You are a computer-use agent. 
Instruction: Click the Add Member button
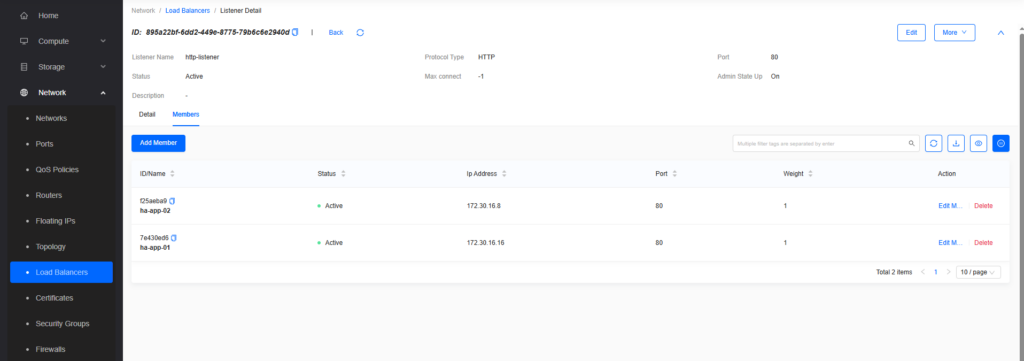[158, 143]
